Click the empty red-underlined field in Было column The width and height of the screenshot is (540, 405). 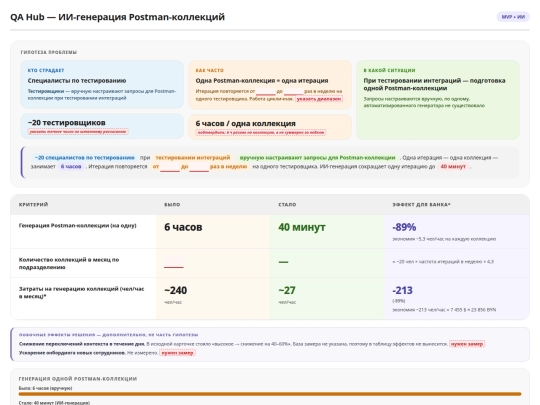click(174, 262)
